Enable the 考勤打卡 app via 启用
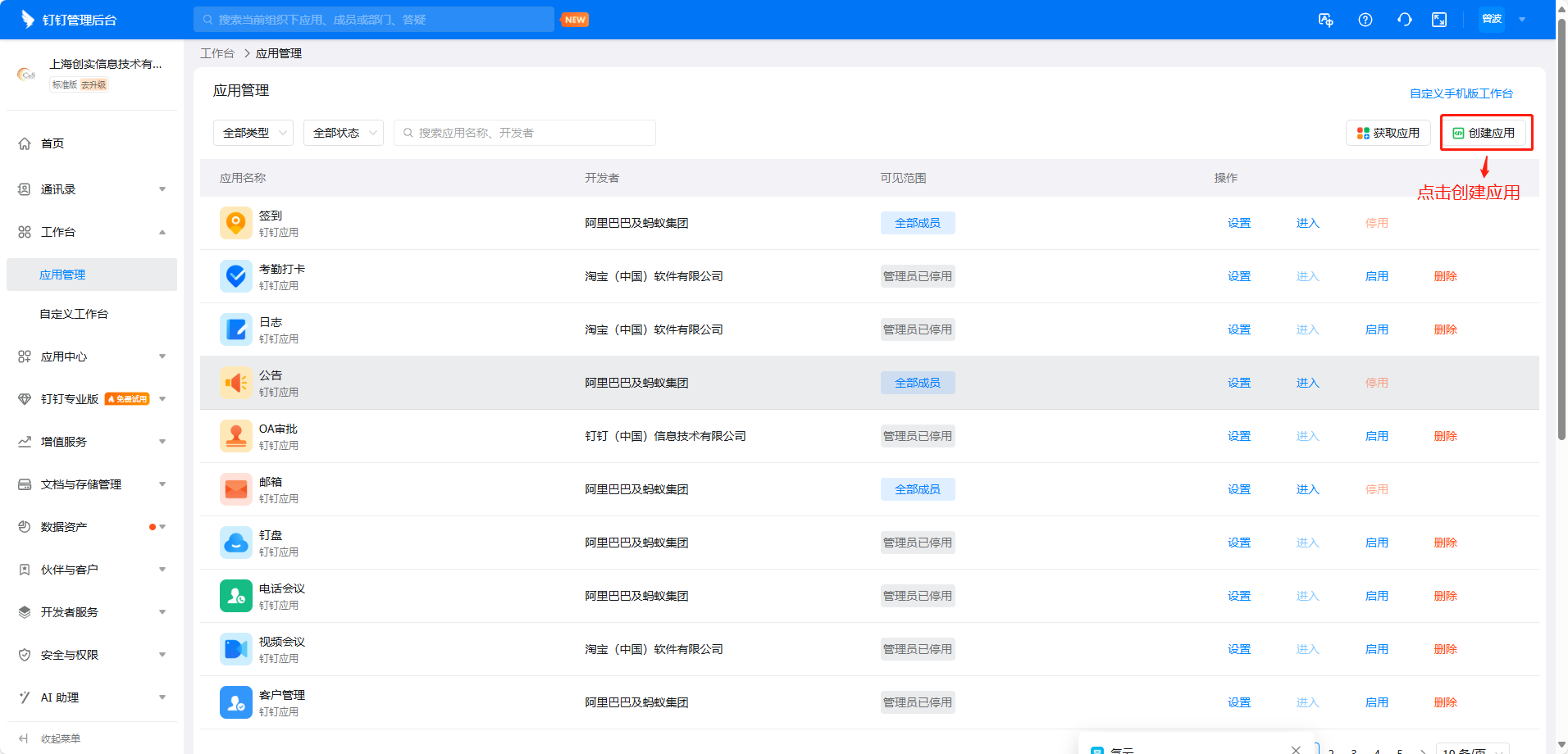1568x754 pixels. (1376, 276)
